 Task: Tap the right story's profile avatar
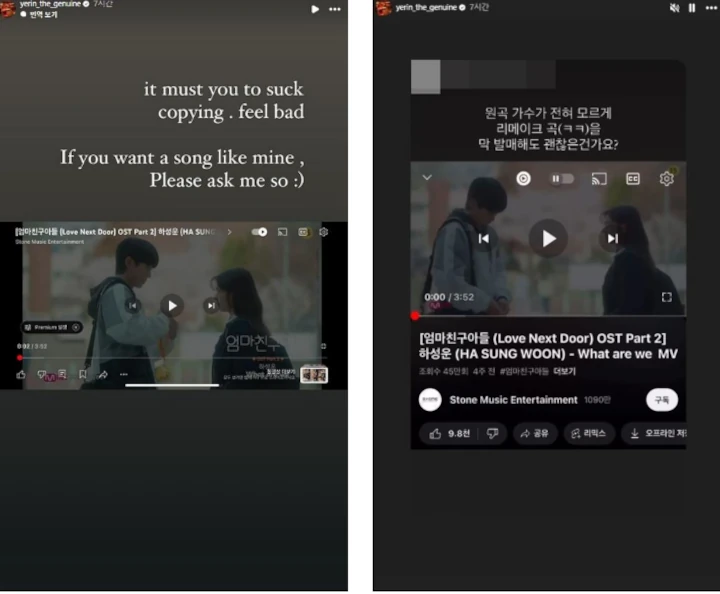[x=384, y=8]
